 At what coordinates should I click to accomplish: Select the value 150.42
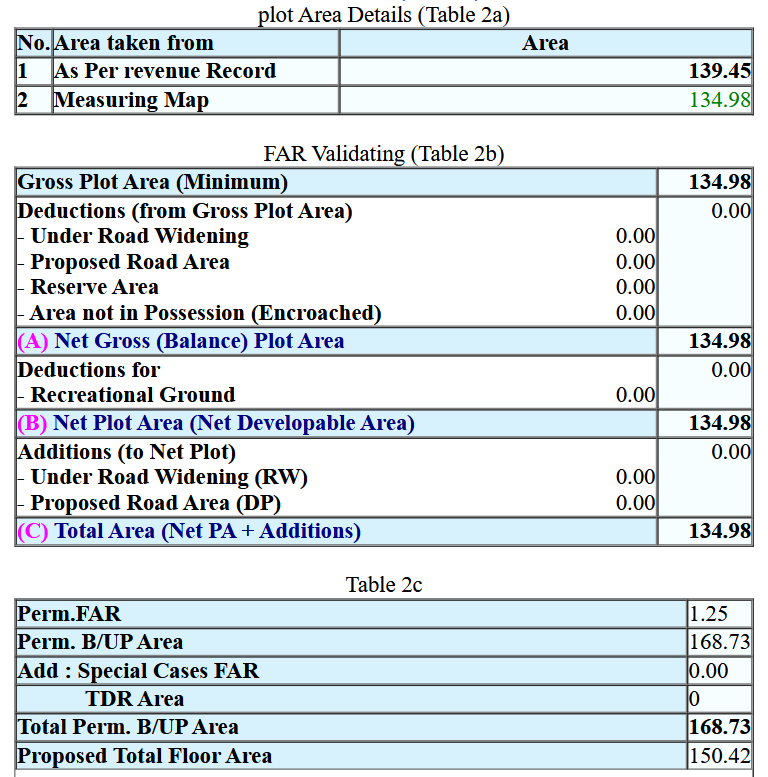tap(719, 756)
